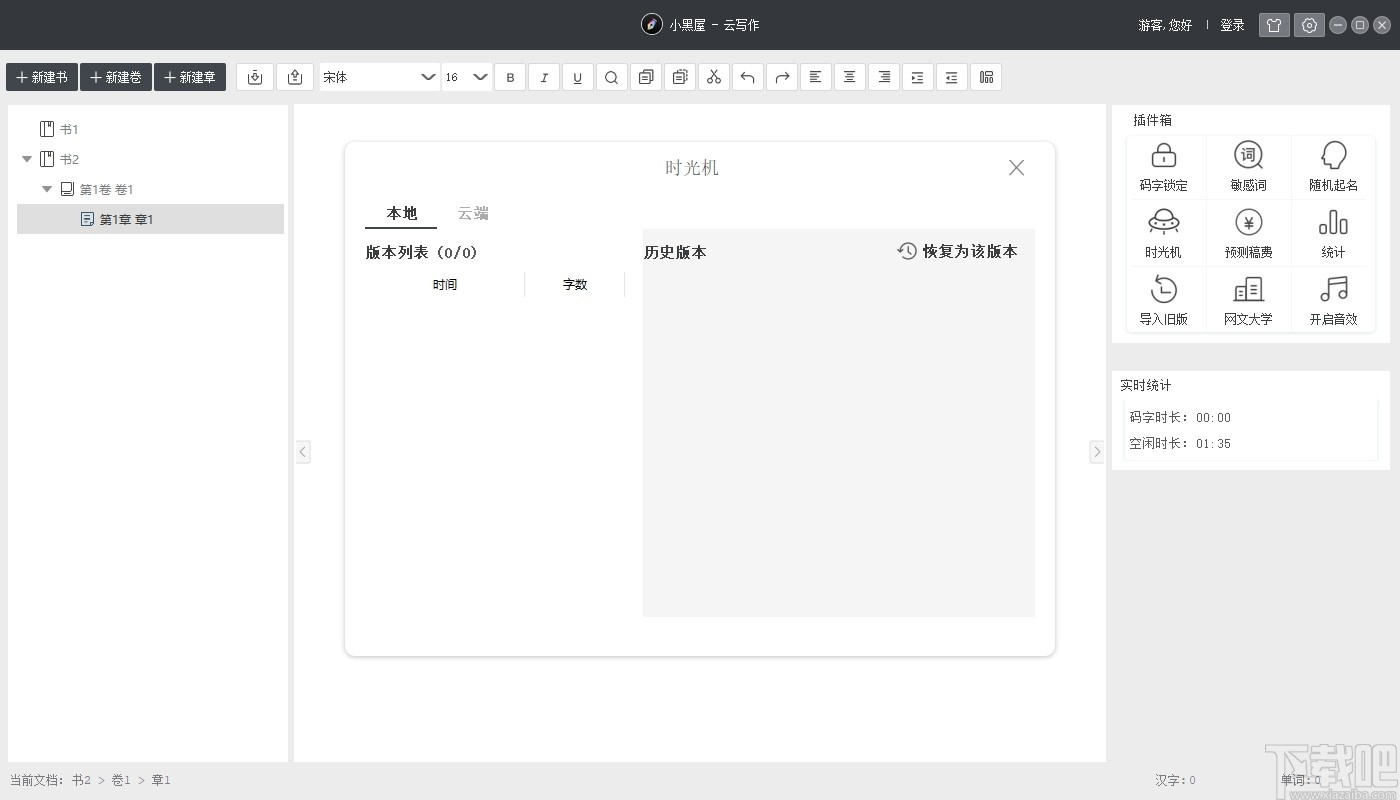Click the 汉字:0 status entry
This screenshot has height=800, width=1400.
click(x=1176, y=780)
